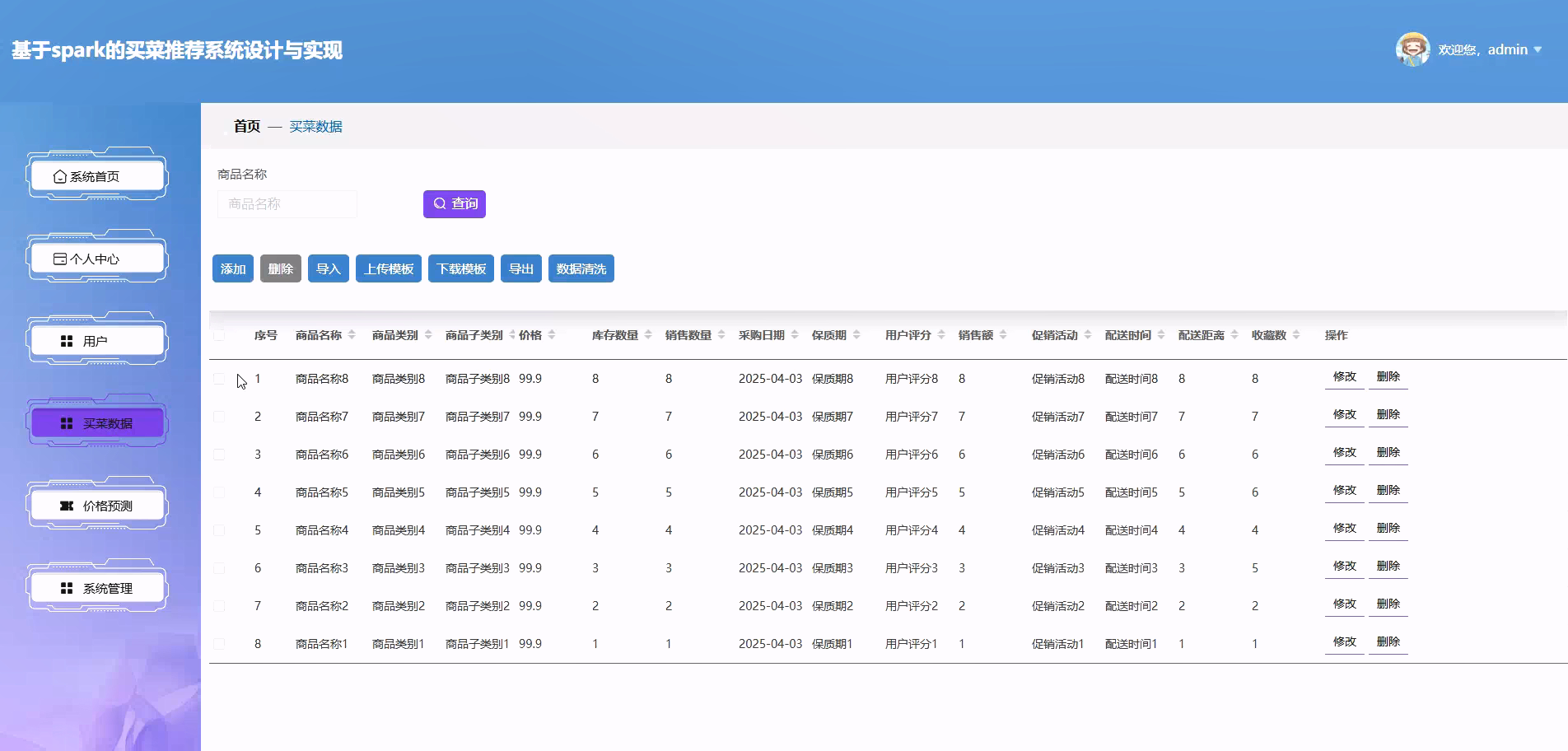Check the box for row 商品名称3
This screenshot has height=751, width=1568.
pos(219,568)
